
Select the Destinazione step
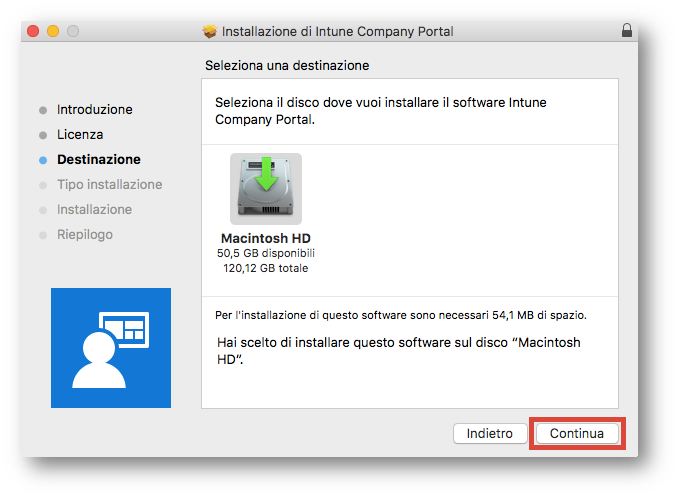(x=99, y=160)
